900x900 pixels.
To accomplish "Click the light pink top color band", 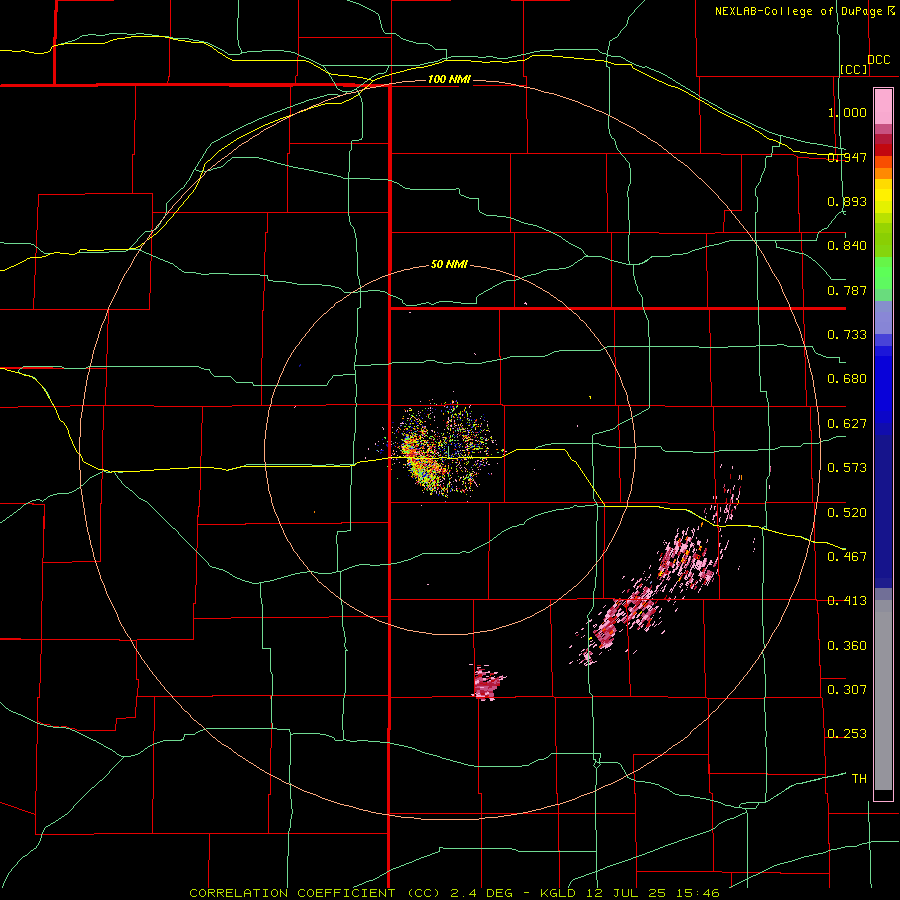I will (883, 107).
